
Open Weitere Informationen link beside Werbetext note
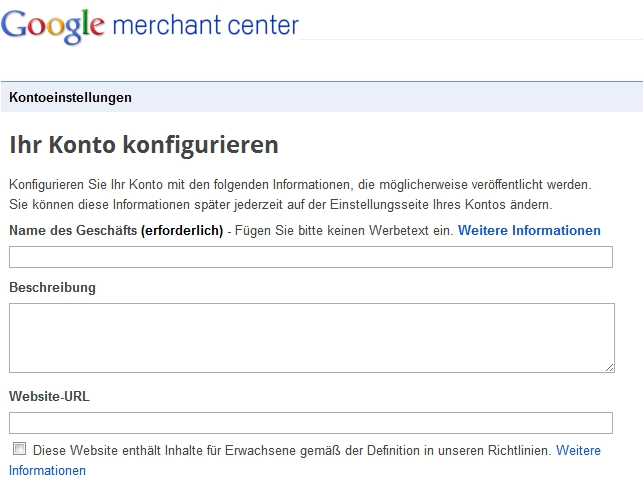point(529,230)
